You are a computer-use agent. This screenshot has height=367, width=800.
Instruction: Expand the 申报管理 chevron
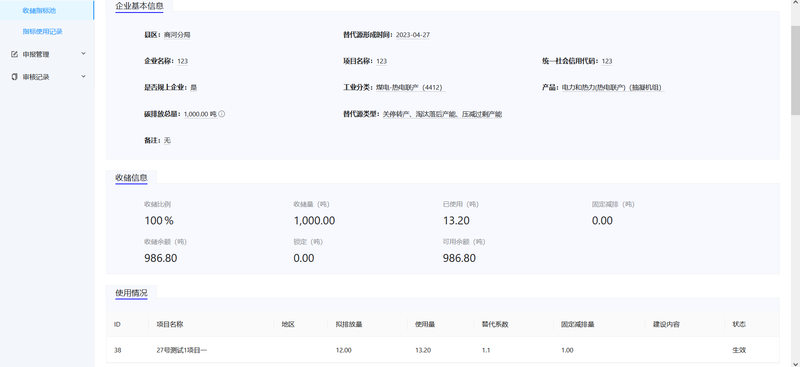coord(84,54)
